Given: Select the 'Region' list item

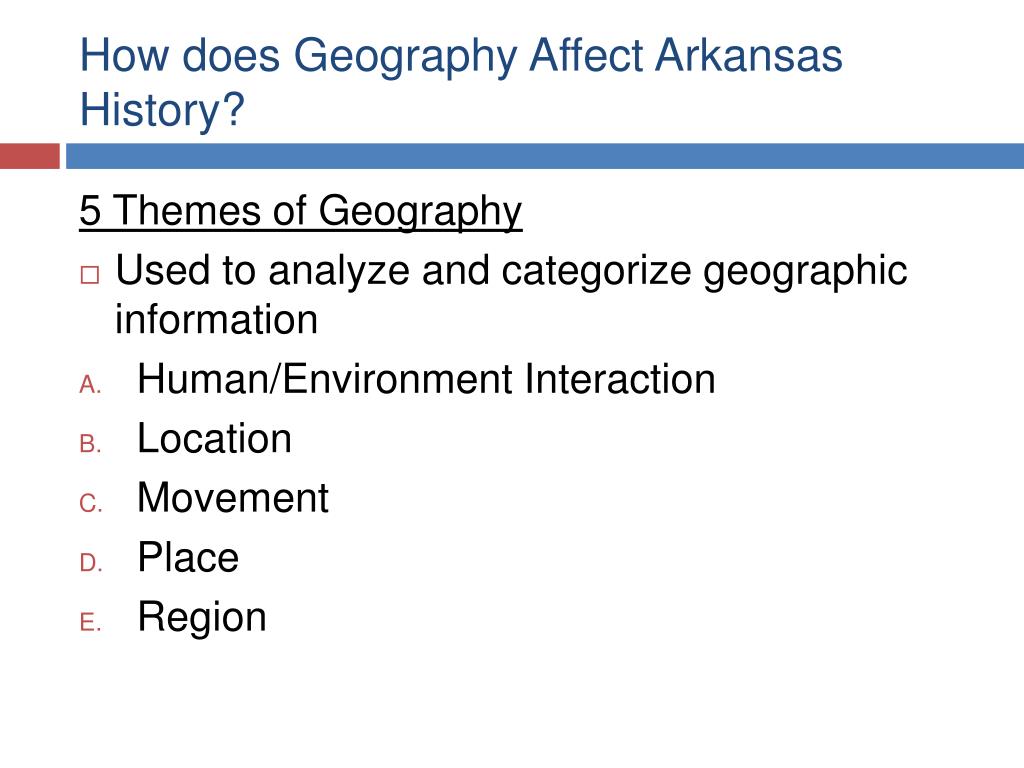Looking at the screenshot, I should [202, 618].
